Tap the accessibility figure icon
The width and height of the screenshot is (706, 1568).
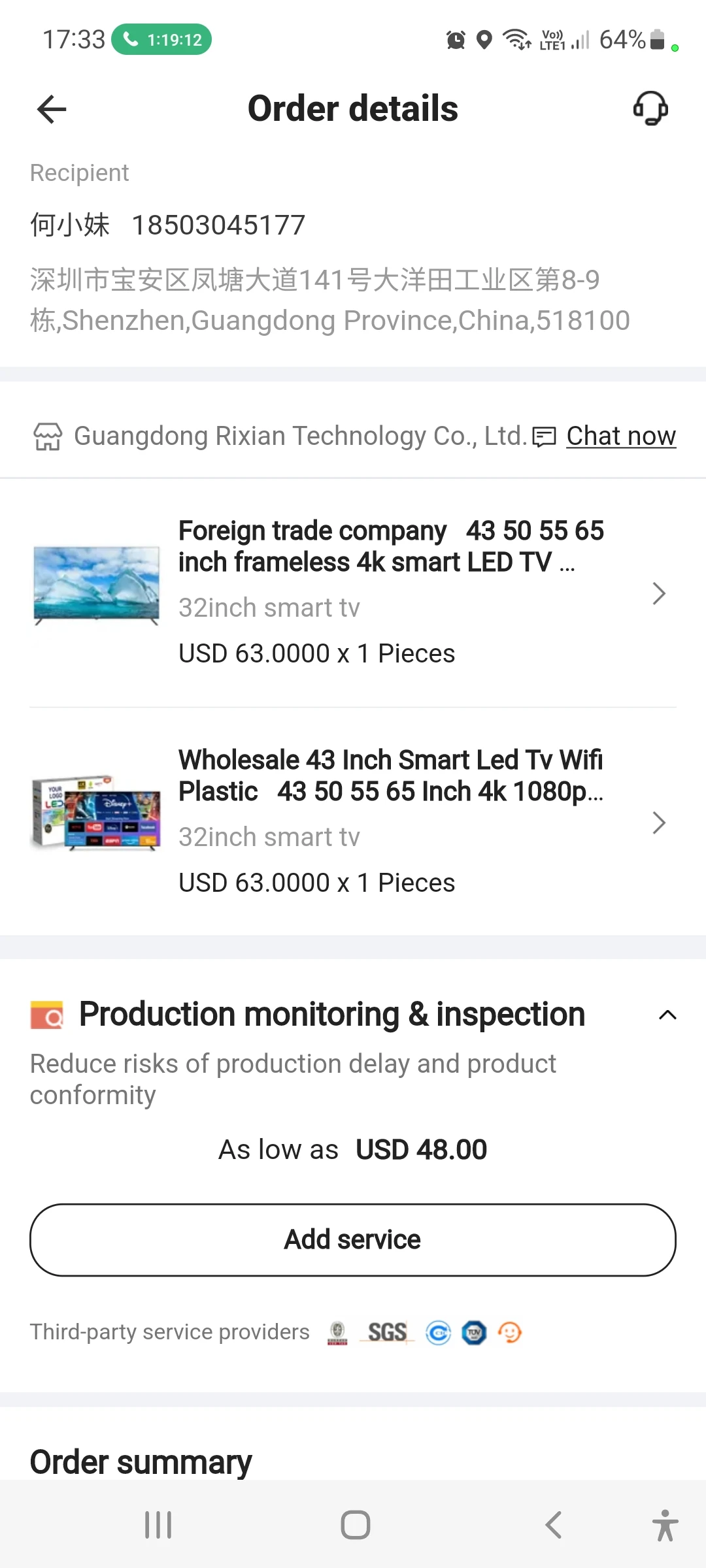[x=665, y=1525]
